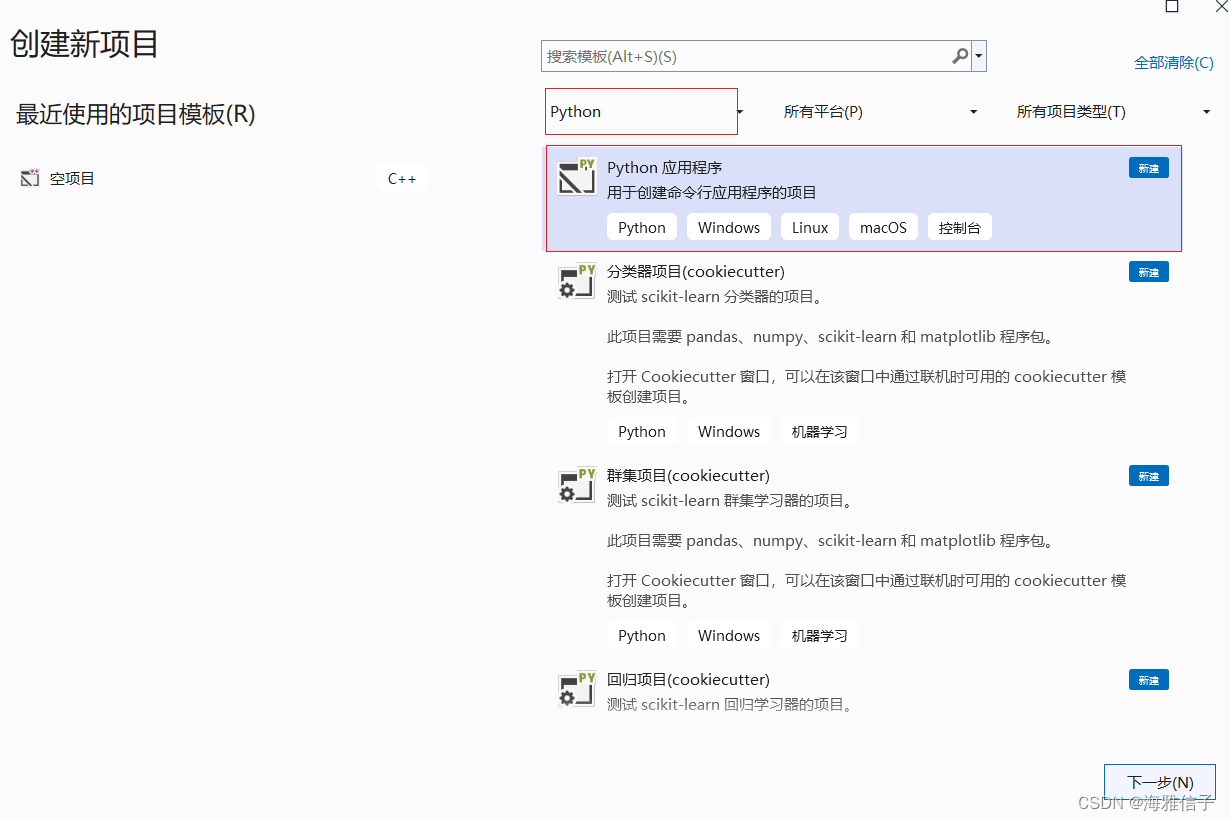Click the 回归项目 cookiecutter template icon
Viewport: 1230px width, 821px height.
[x=577, y=688]
